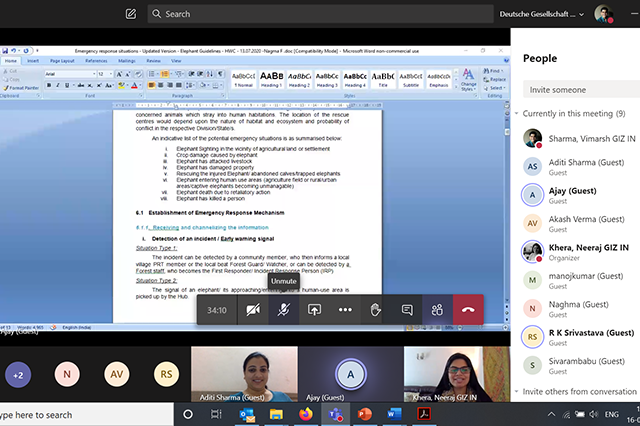Unmute the microphone in the call toolbar
Screen dimensions: 640x426
(x=284, y=310)
